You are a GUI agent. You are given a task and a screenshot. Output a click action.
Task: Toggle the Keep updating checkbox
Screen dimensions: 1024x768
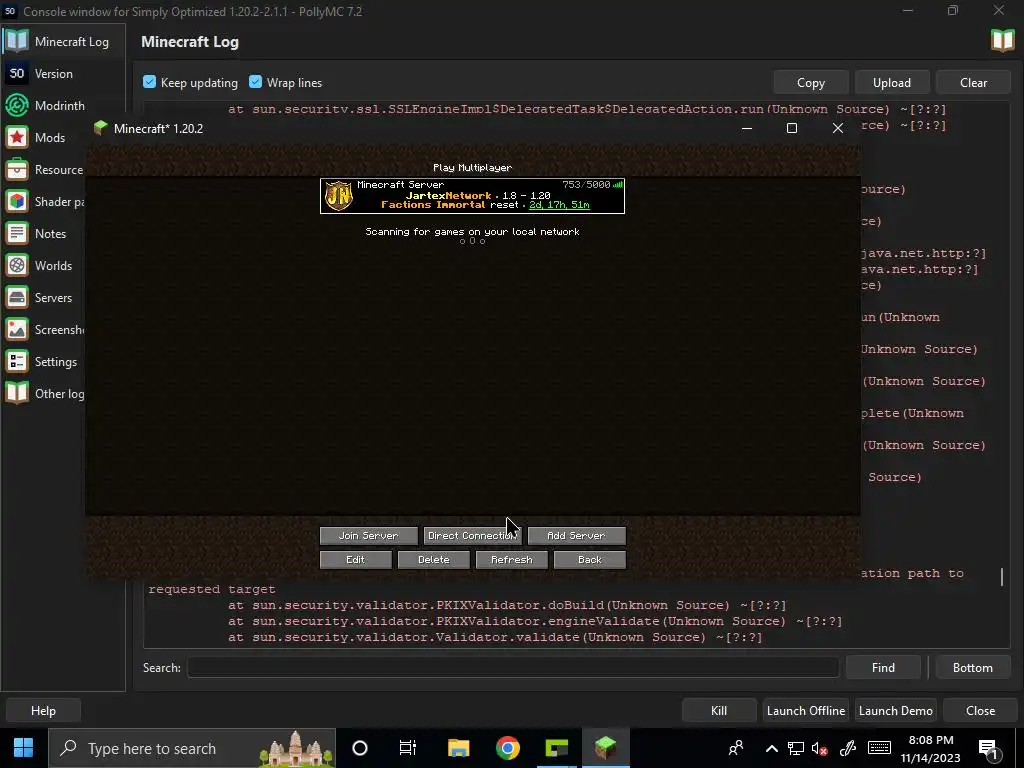coord(150,82)
